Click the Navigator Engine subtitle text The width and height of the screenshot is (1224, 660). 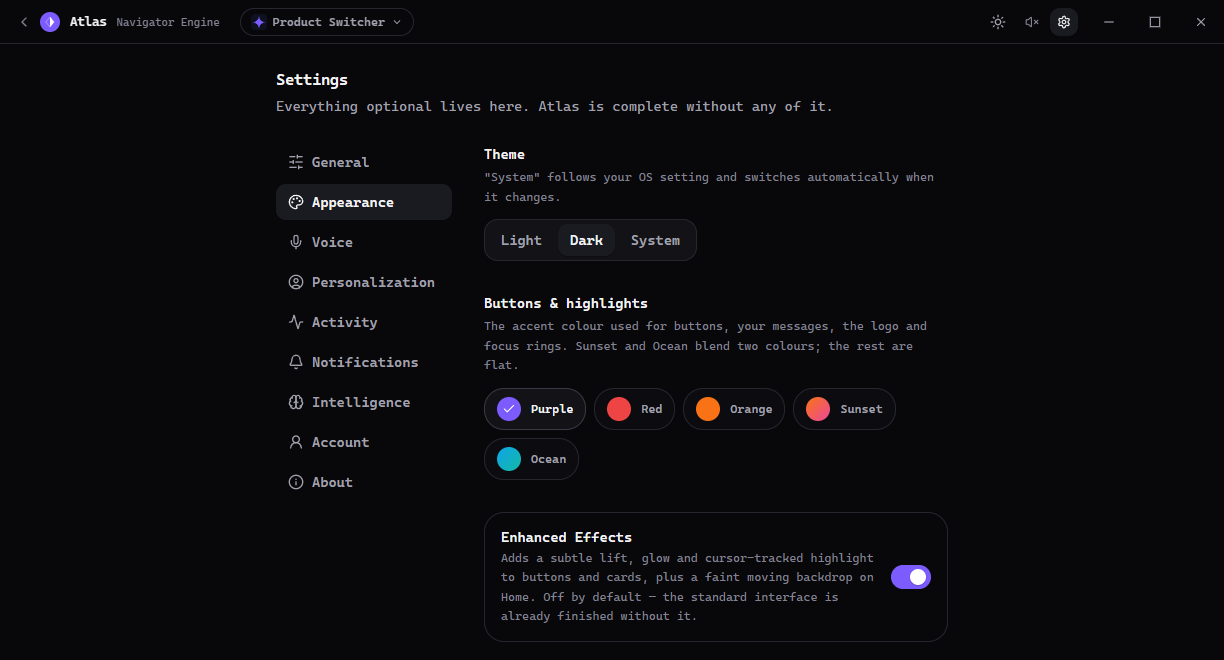pyautogui.click(x=168, y=22)
